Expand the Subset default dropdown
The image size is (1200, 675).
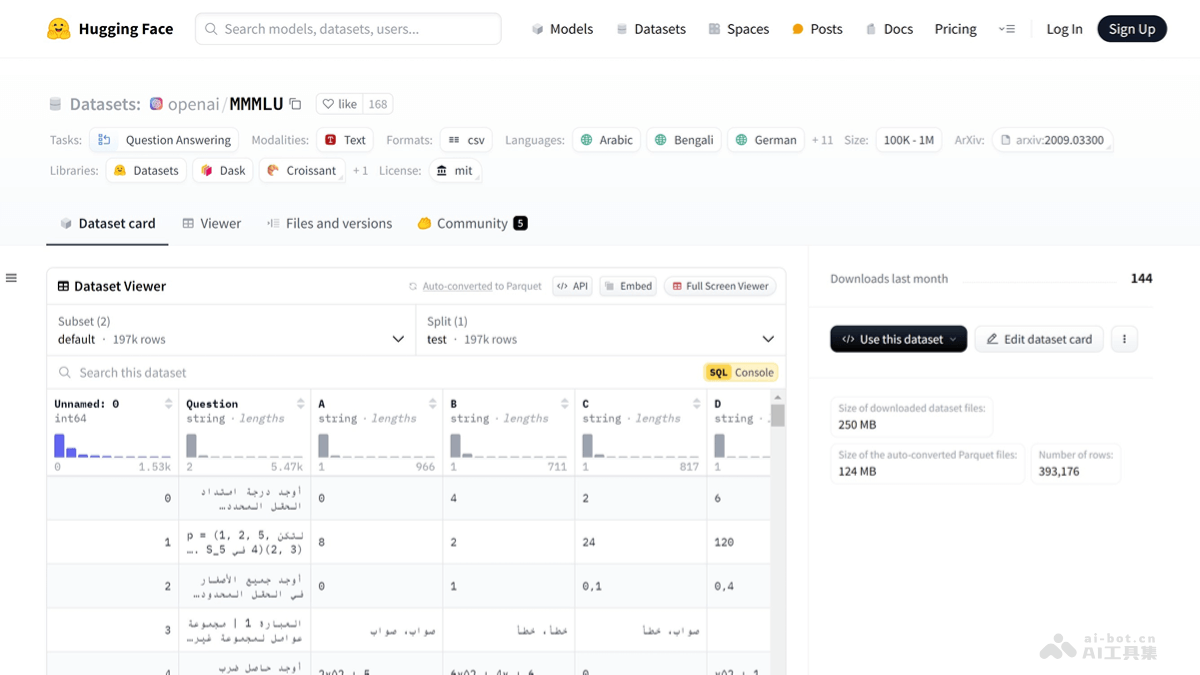point(231,330)
